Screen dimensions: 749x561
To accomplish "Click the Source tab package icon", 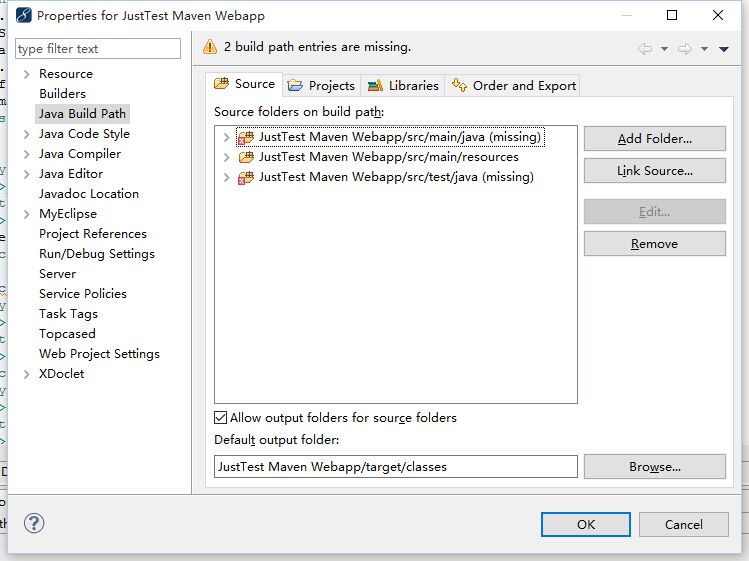I will (221, 84).
